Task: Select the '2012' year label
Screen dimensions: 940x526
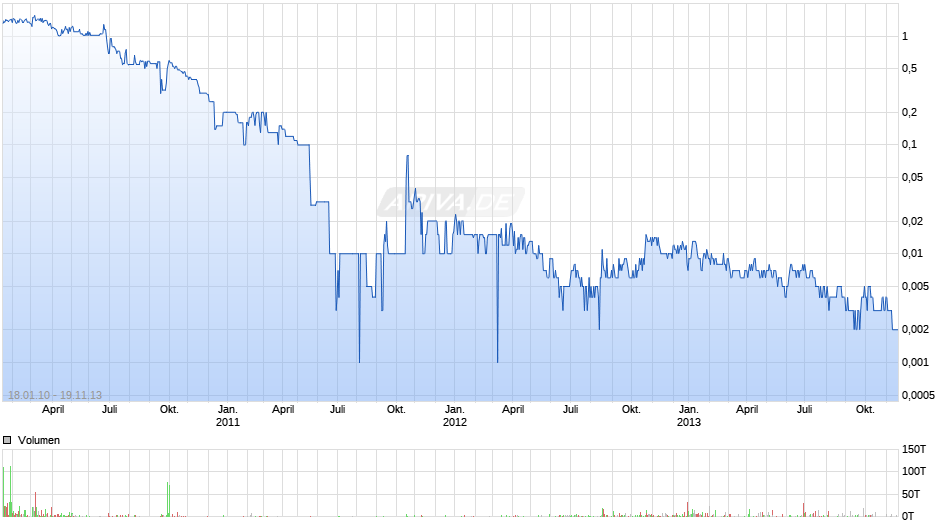Action: pyautogui.click(x=454, y=422)
